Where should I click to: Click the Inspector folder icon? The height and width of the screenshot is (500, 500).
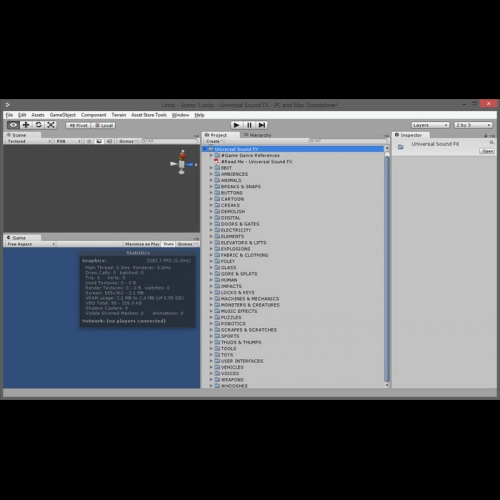(x=401, y=147)
